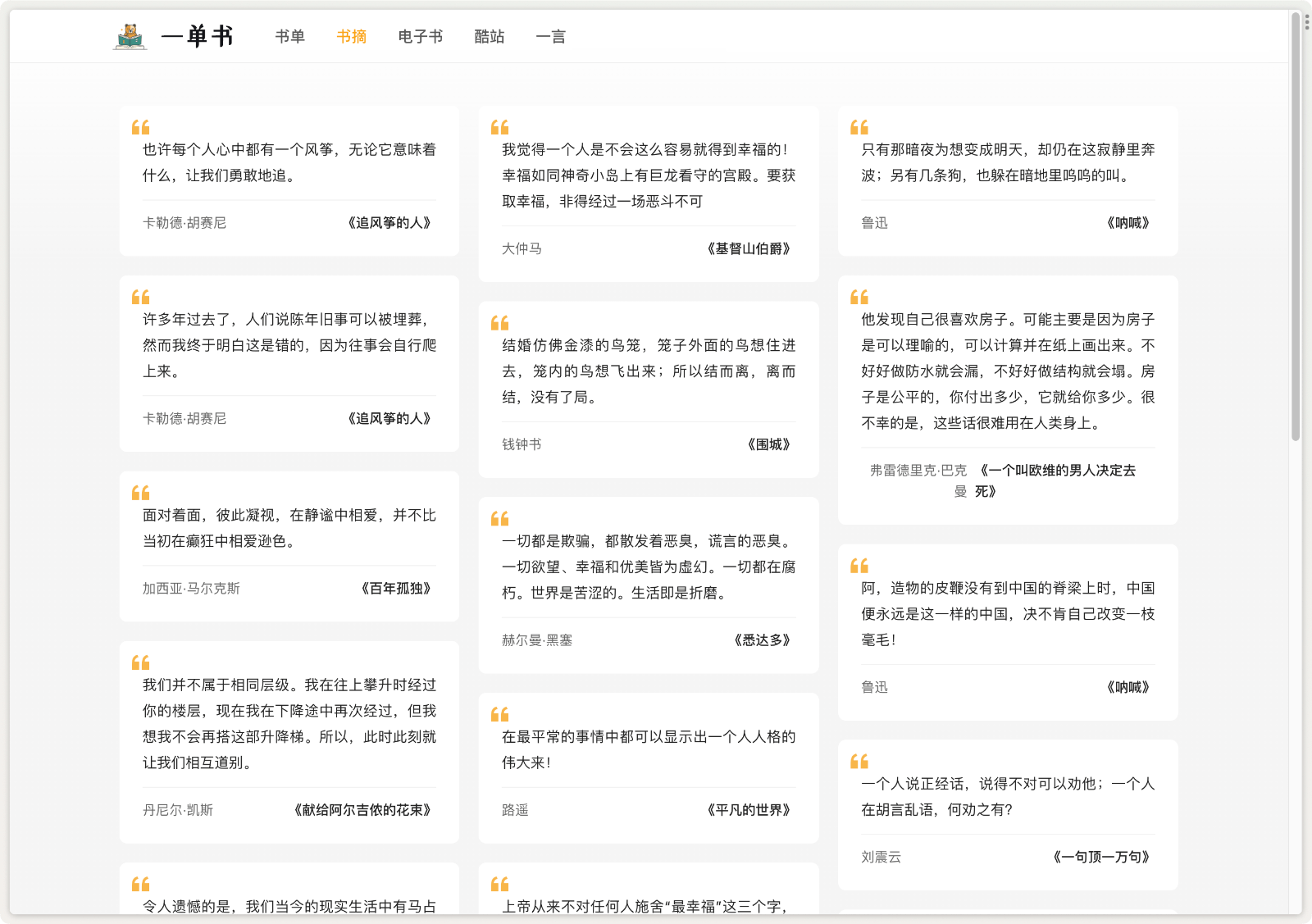The image size is (1312, 924).
Task: Navigate to the 酷站 page
Action: [490, 36]
